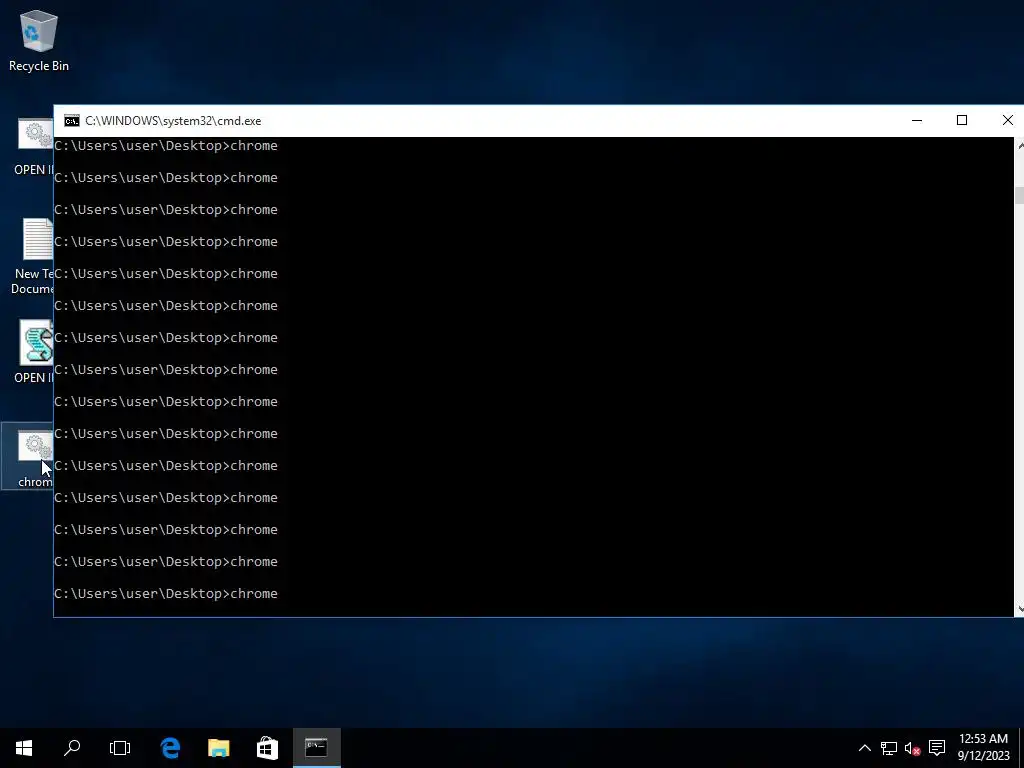Open File Explorer from taskbar
The width and height of the screenshot is (1024, 768).
pyautogui.click(x=219, y=748)
